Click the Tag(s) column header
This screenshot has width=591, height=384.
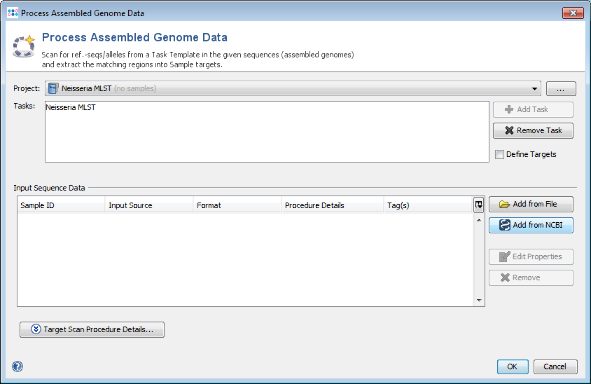pos(428,205)
